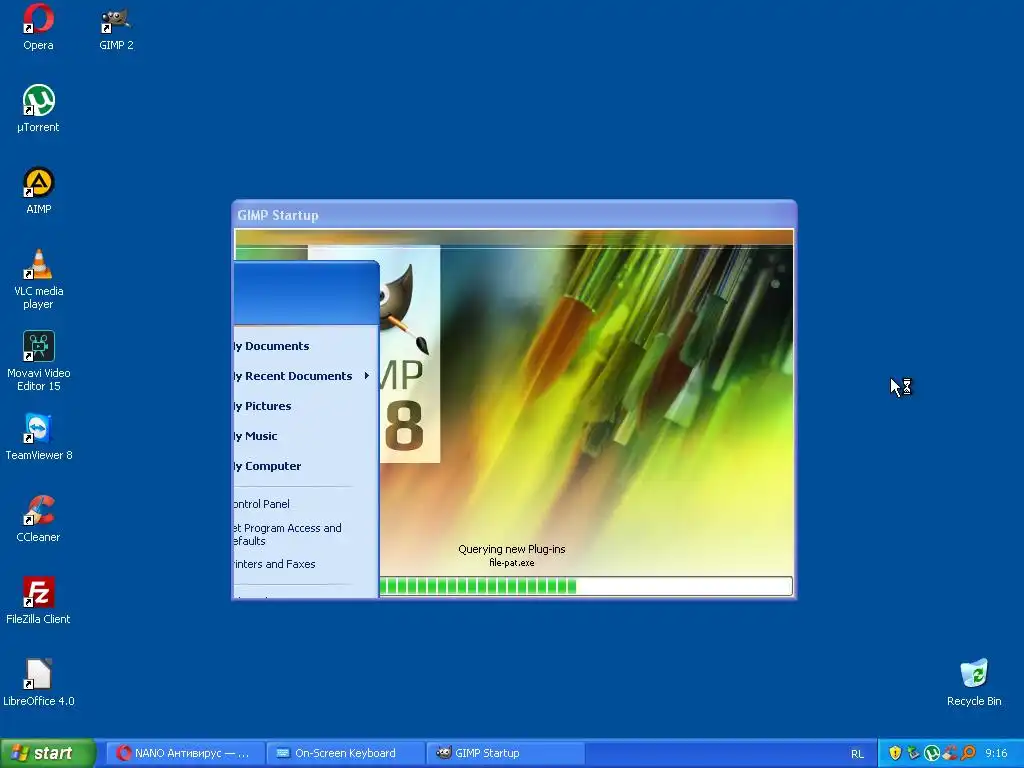Screen dimensions: 1024x768
Task: Open My Documents from Start menu
Action: 306,346
